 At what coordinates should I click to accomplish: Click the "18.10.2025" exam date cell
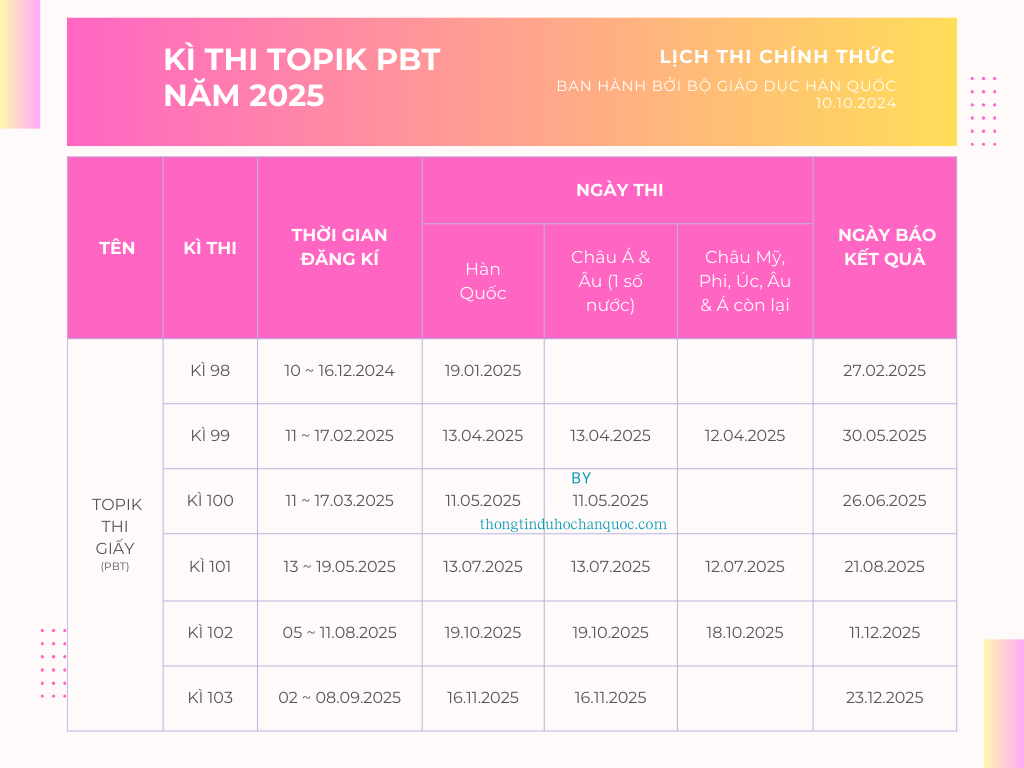click(x=745, y=633)
